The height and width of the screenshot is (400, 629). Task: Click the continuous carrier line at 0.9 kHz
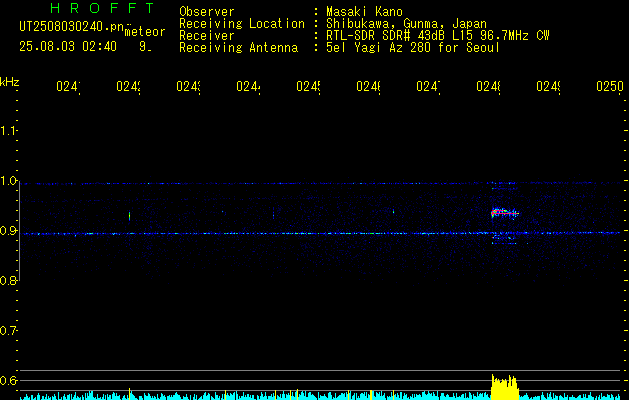(320, 233)
